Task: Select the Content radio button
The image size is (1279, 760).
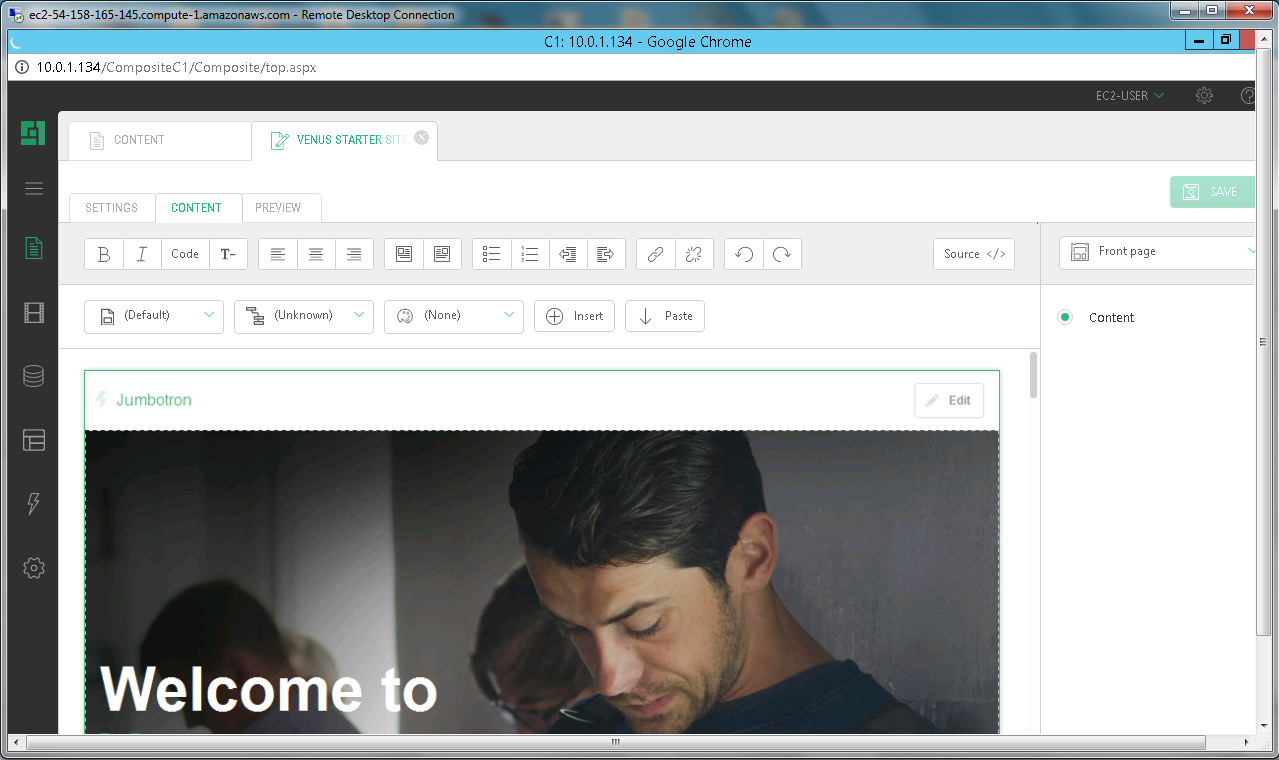Action: tap(1065, 317)
